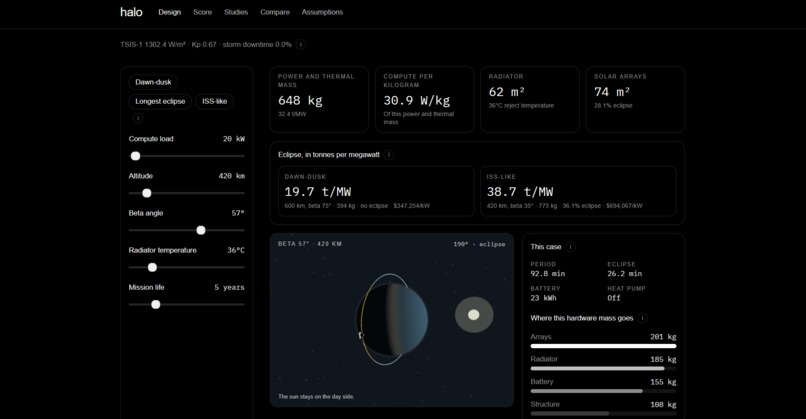View the Assumptions tab

[x=322, y=12]
